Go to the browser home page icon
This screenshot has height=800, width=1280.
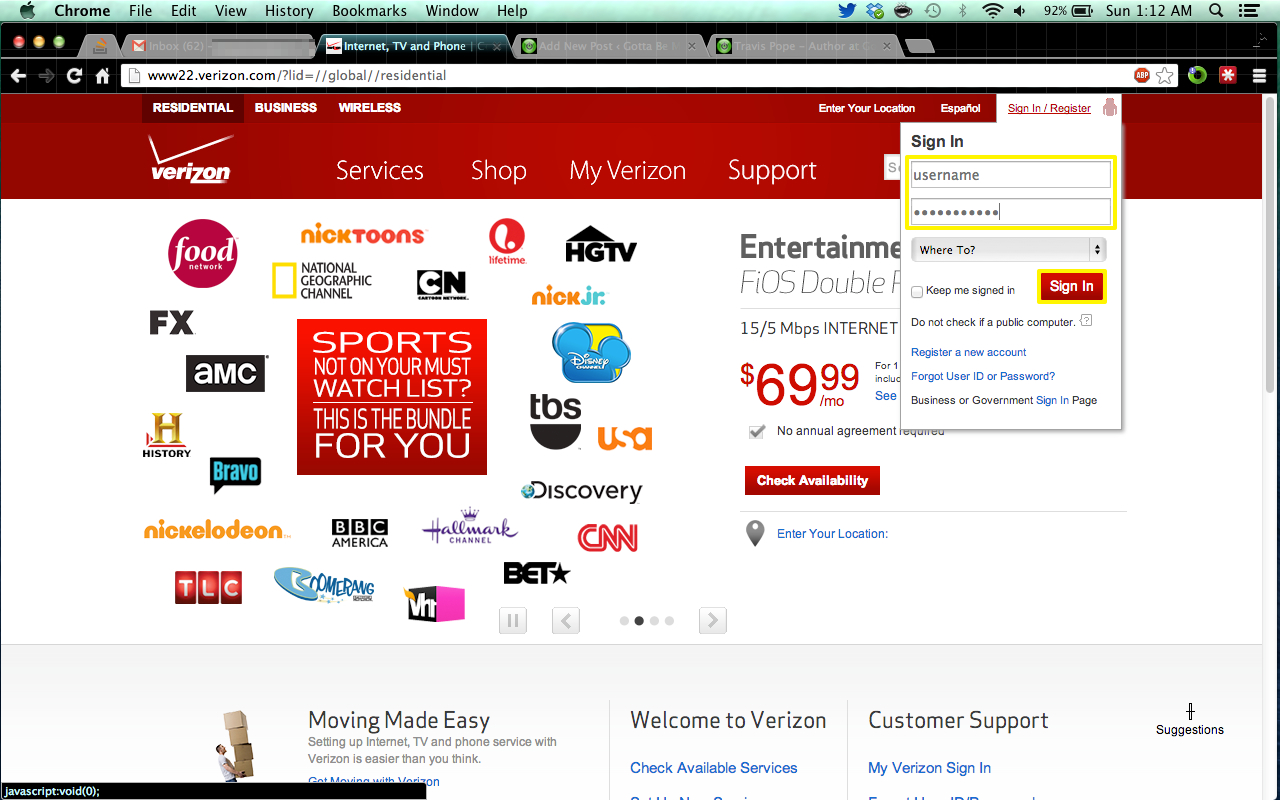coord(102,75)
